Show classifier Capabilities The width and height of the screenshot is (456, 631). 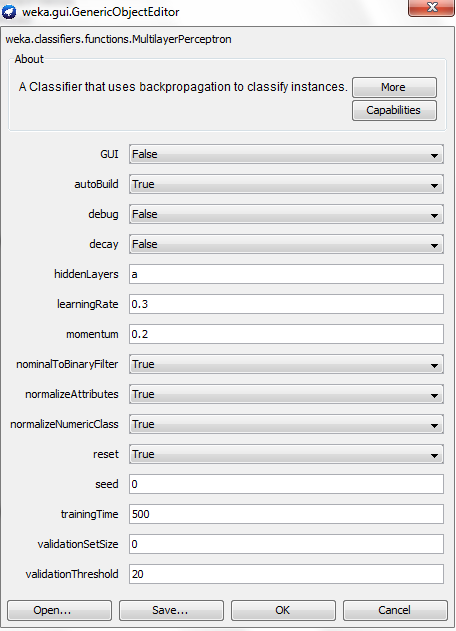pos(394,110)
